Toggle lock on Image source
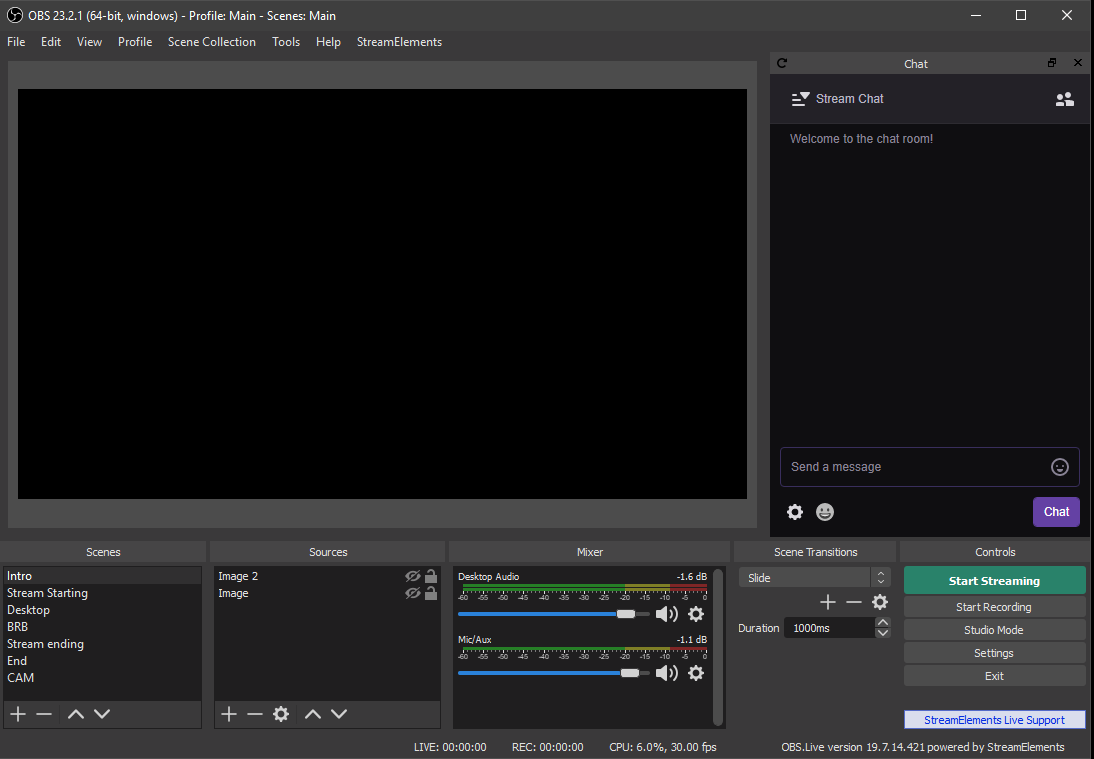Image resolution: width=1094 pixels, height=759 pixels. pos(431,593)
